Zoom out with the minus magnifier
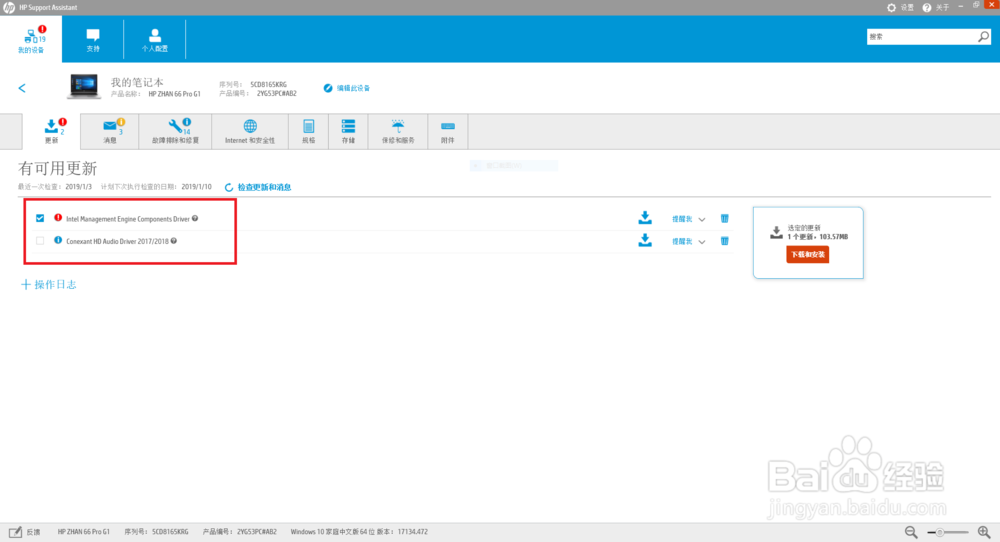Viewport: 1000px width, 542px height. [911, 532]
